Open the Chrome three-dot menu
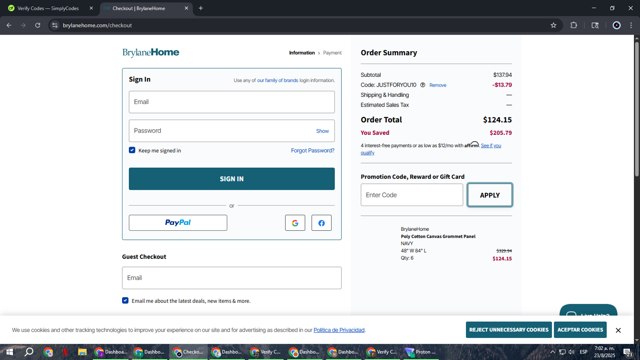Screen dimensions: 640x360 tap(631, 25)
